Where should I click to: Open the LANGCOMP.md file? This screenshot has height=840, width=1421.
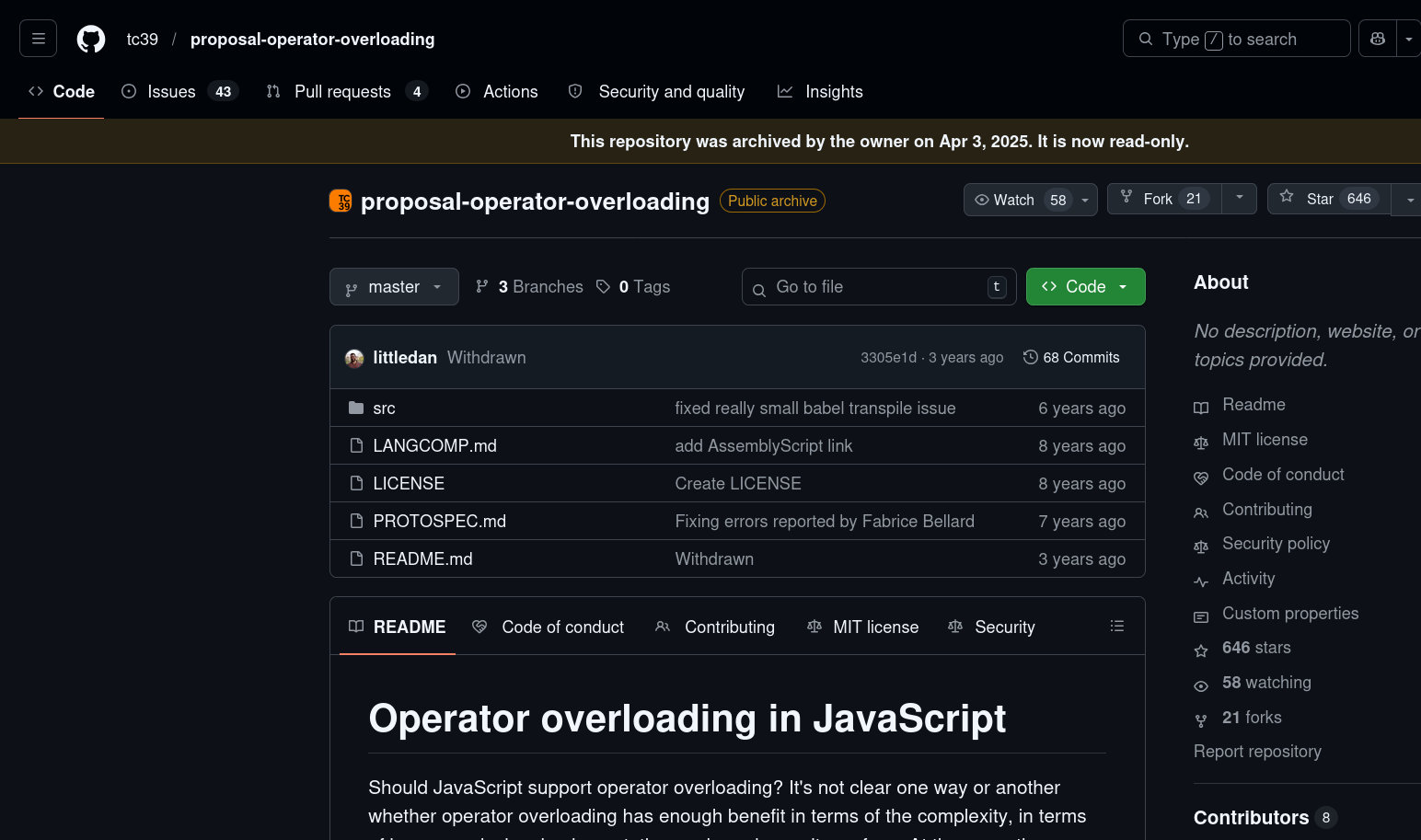pyautogui.click(x=434, y=445)
